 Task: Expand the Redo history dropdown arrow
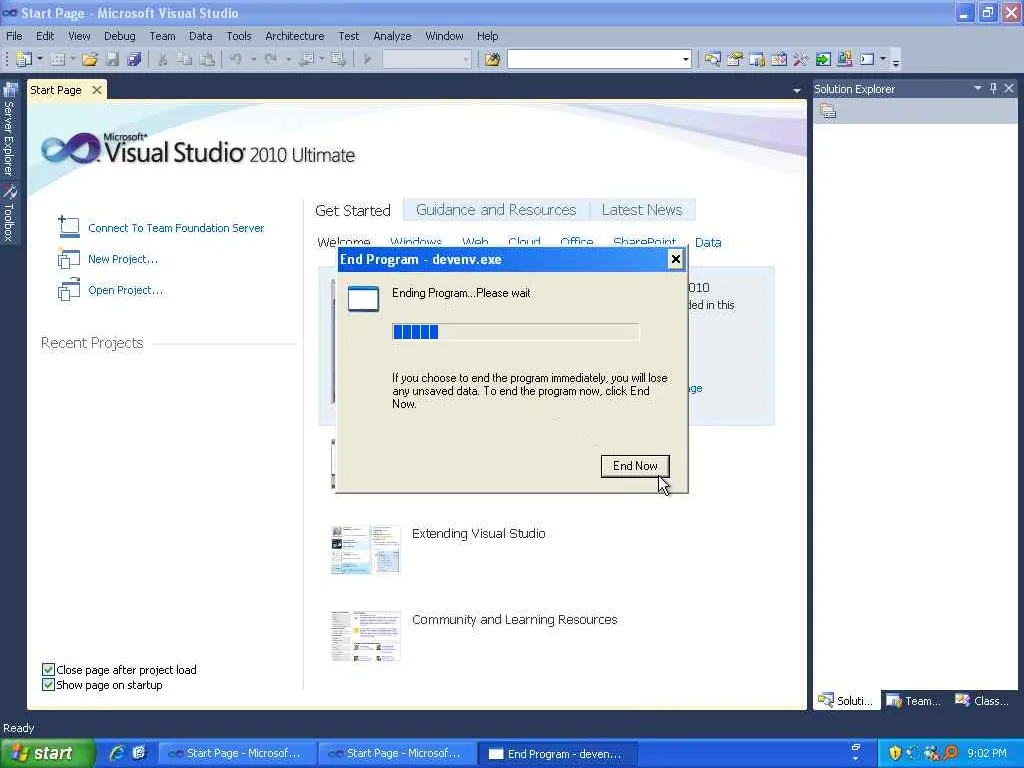point(288,59)
